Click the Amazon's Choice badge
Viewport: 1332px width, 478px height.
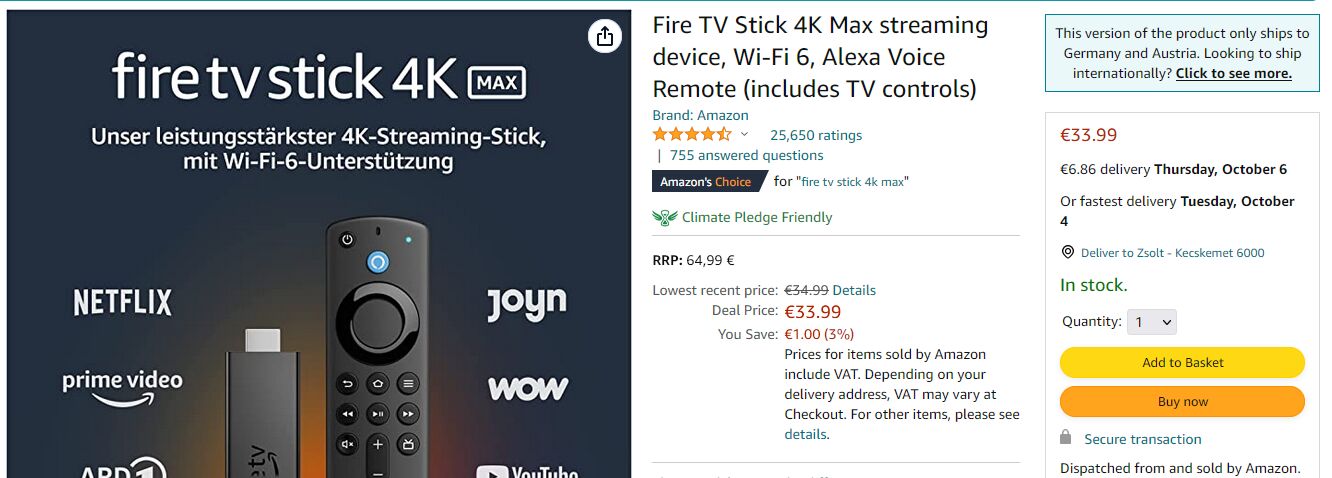[706, 182]
